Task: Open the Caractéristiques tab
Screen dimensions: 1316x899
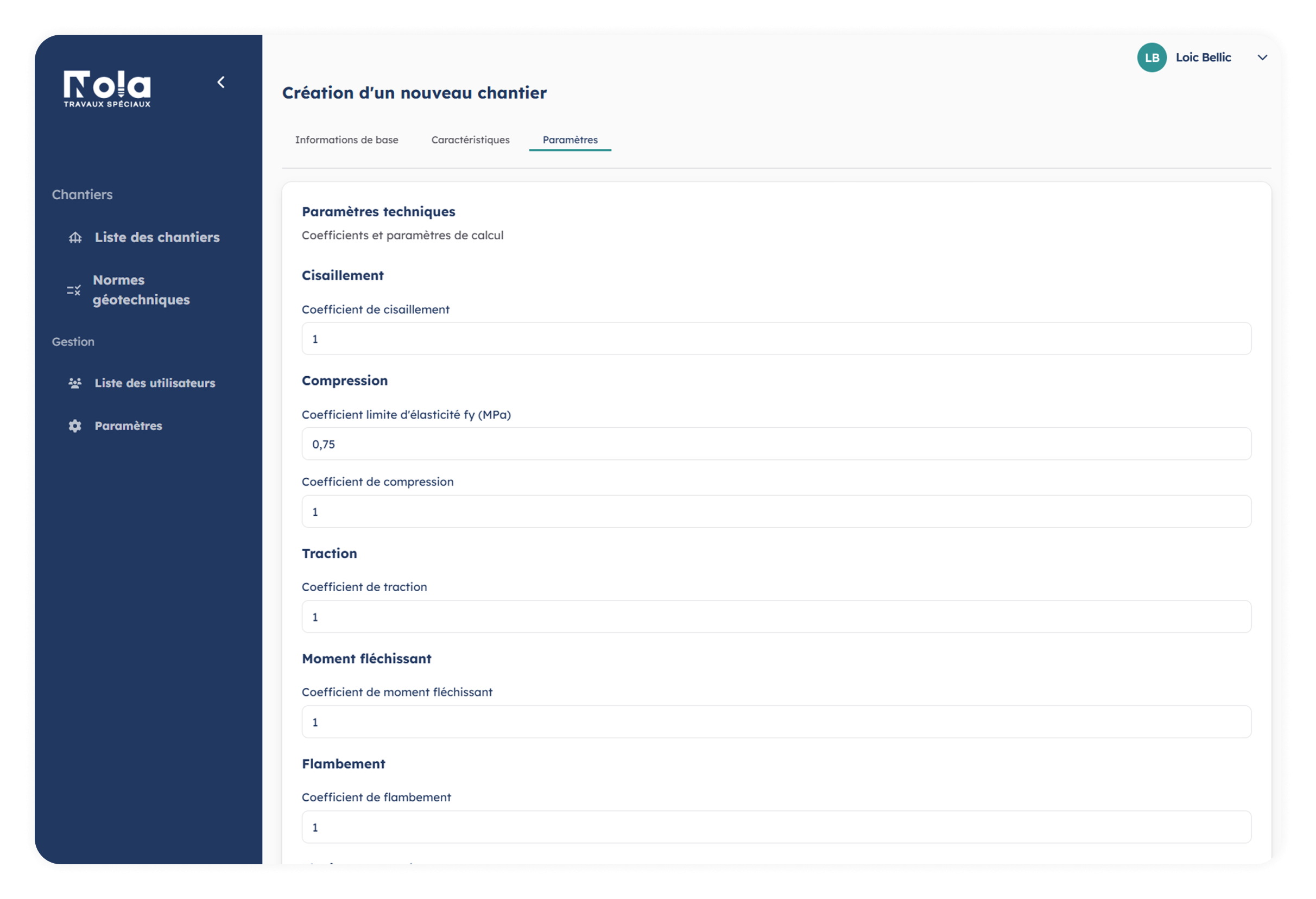Action: (x=470, y=140)
